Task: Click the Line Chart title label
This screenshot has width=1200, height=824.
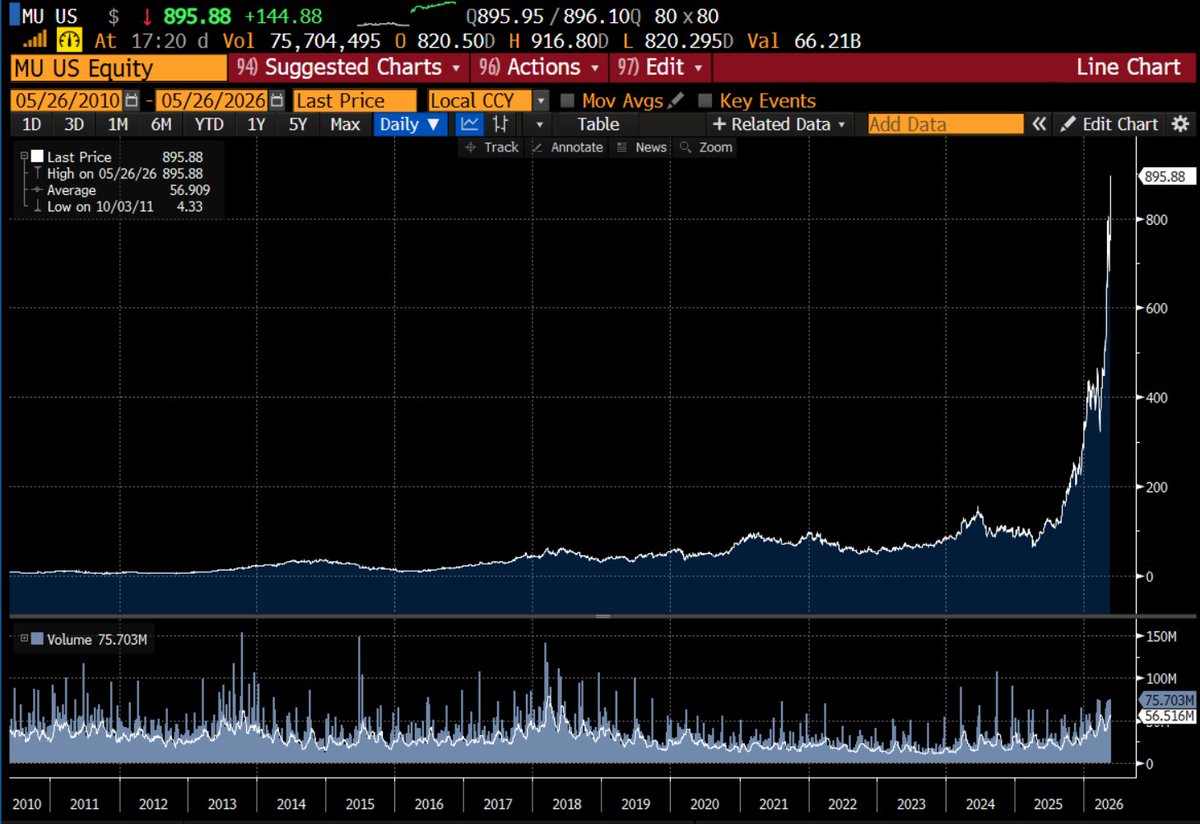Action: (x=1128, y=68)
